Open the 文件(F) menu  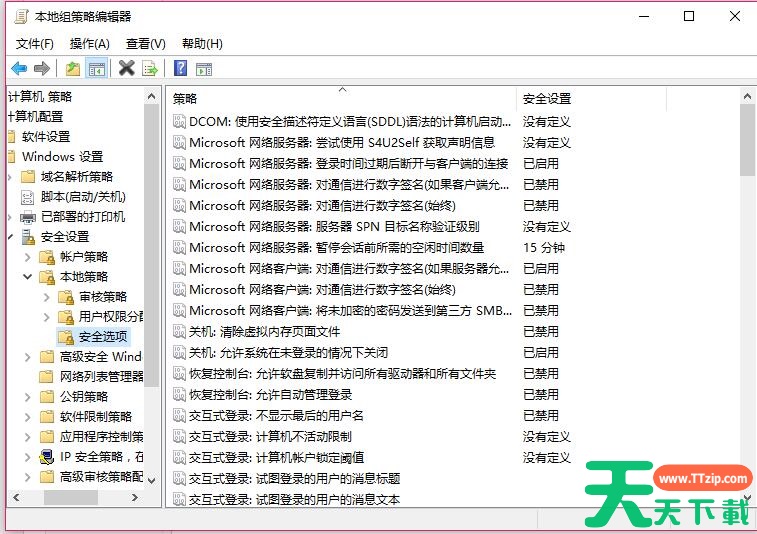pos(35,43)
